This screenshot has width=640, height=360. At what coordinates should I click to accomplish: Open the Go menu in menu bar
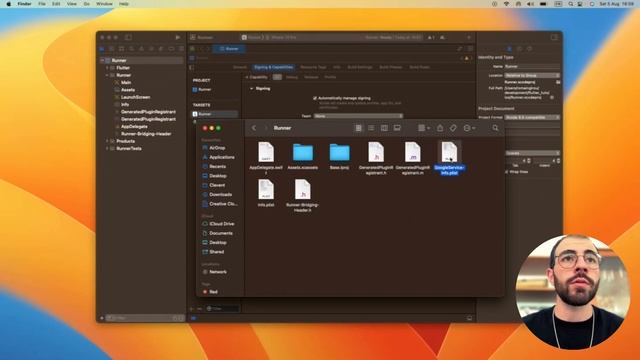[87, 4]
